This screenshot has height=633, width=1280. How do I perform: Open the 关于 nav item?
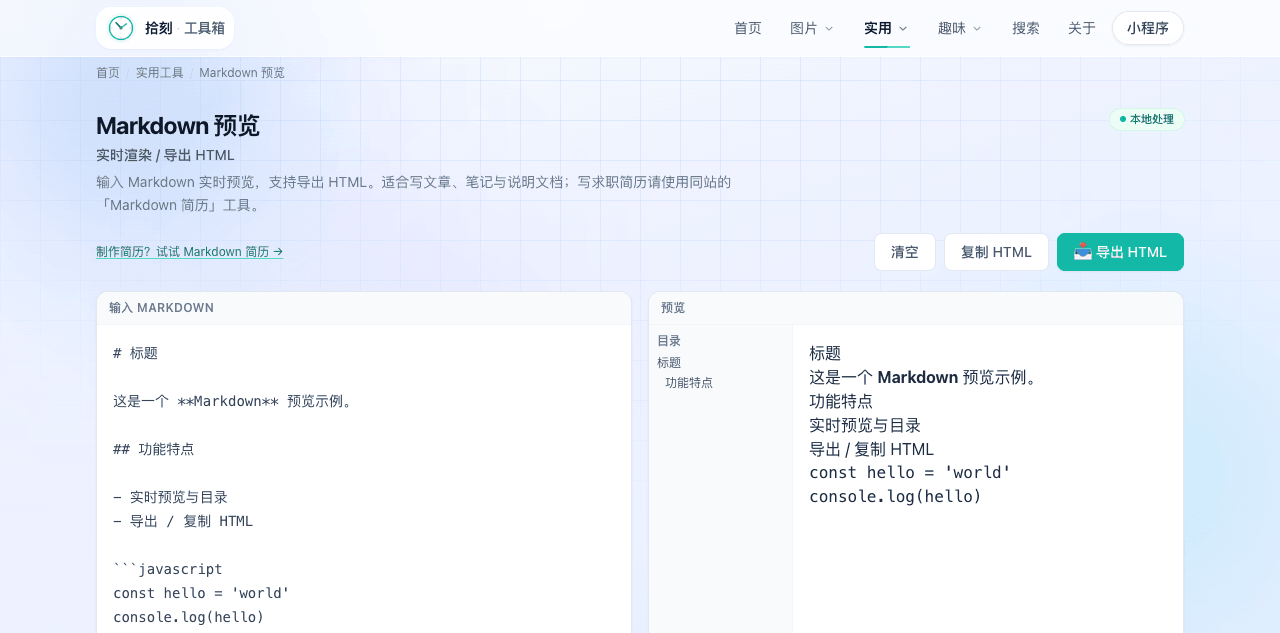1082,28
